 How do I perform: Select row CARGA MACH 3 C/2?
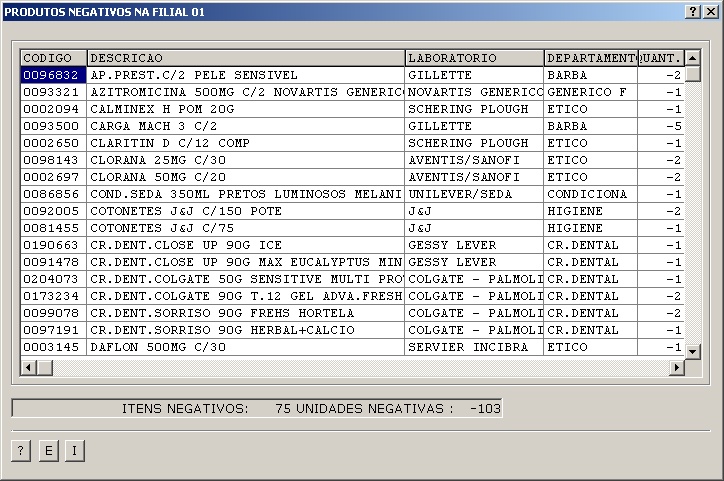click(352, 126)
